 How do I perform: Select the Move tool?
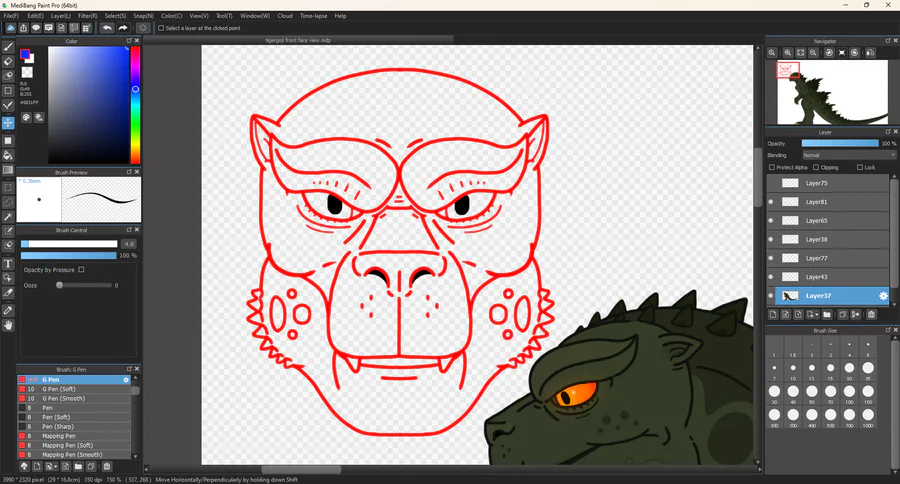[8, 123]
